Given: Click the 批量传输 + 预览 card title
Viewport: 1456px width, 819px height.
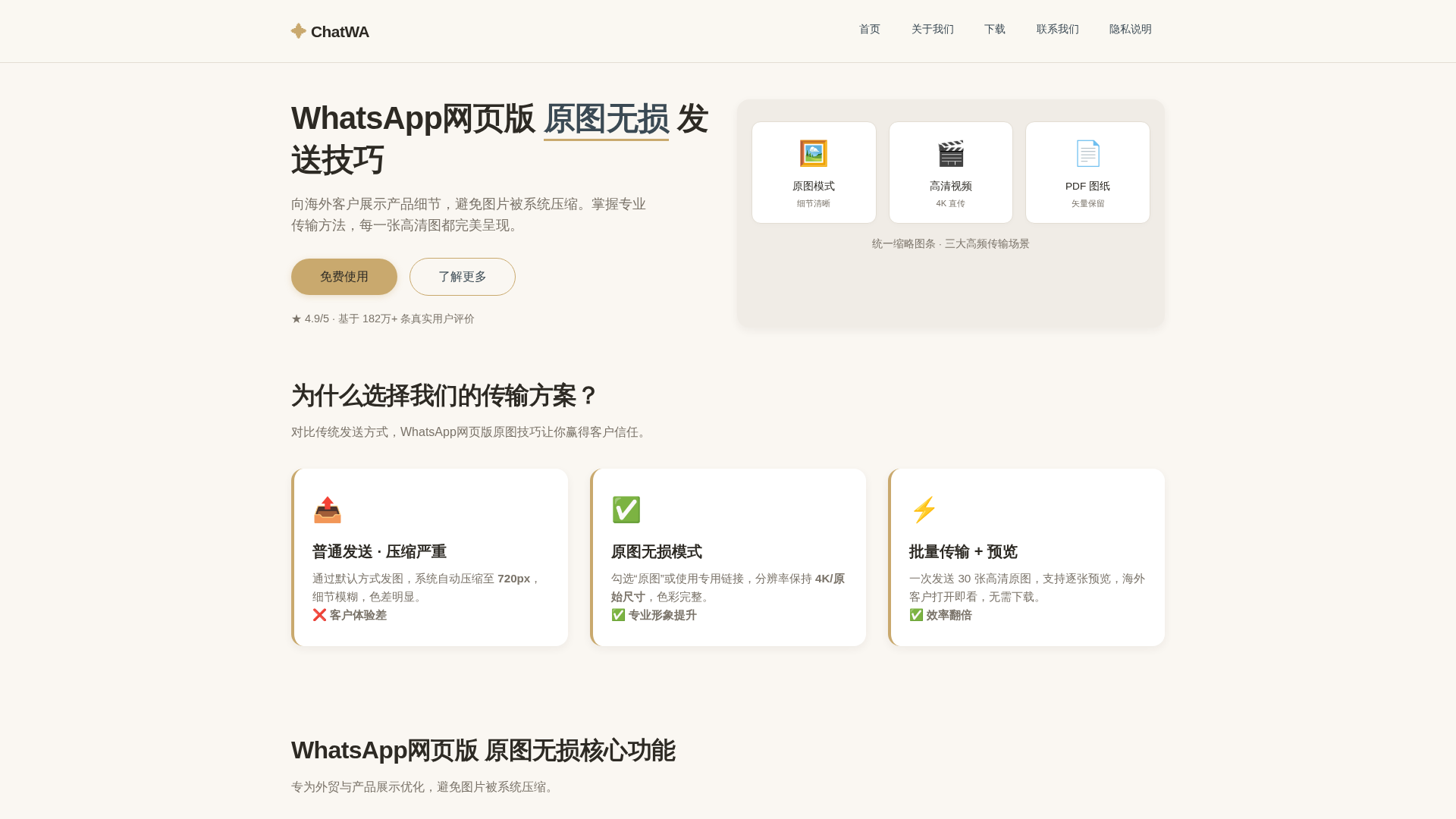Looking at the screenshot, I should [x=963, y=552].
